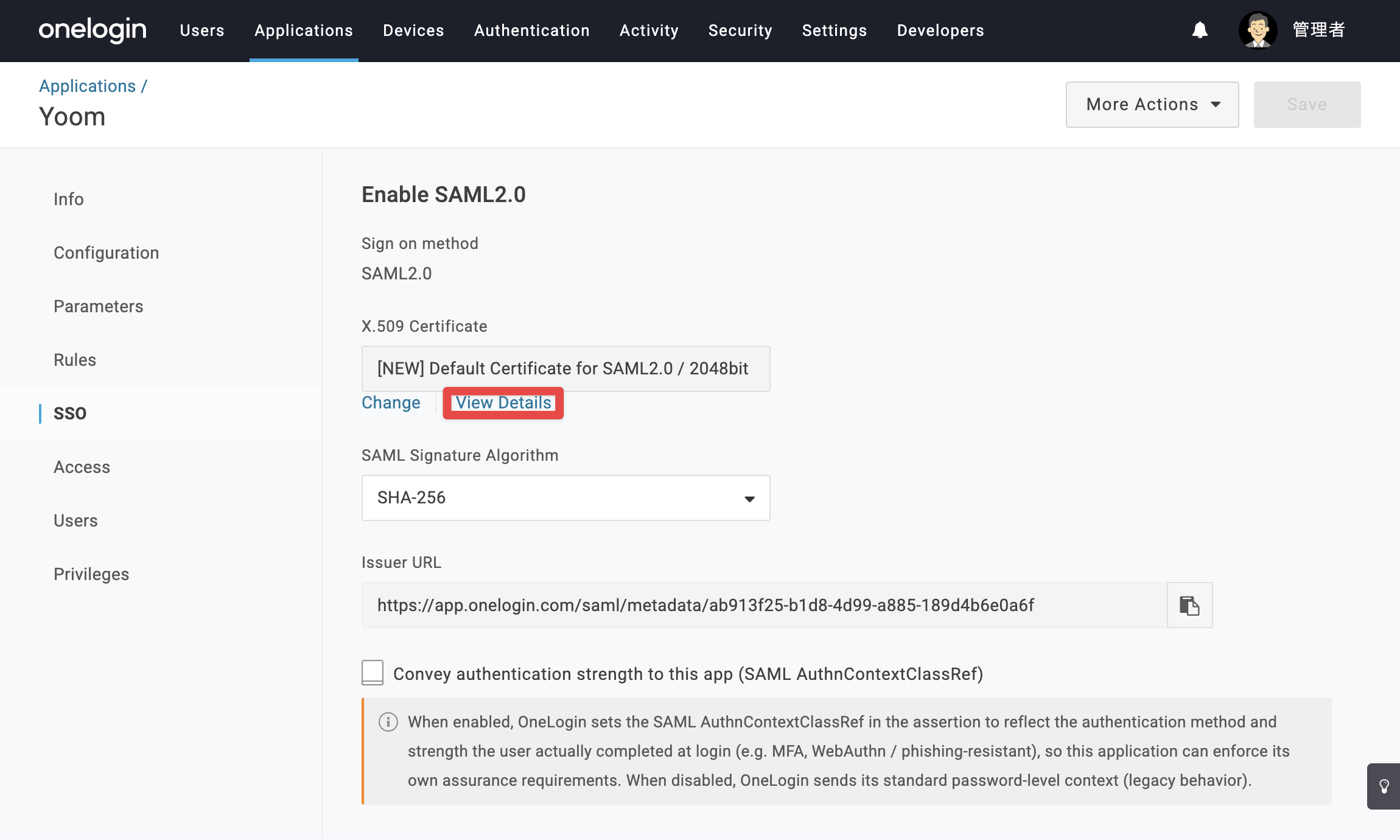Click the Save button
The image size is (1400, 840).
tap(1307, 105)
